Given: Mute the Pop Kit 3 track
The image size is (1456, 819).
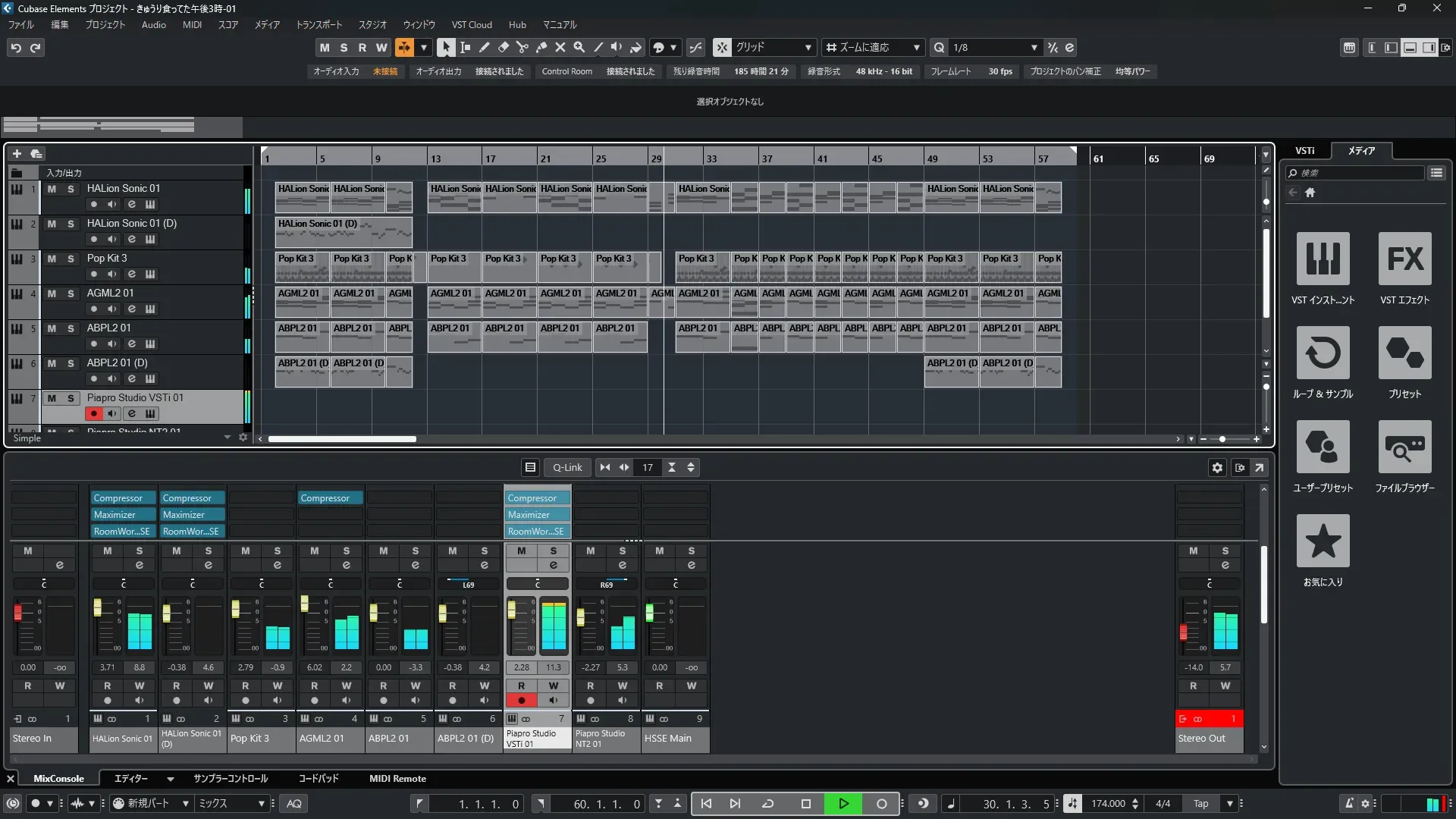Looking at the screenshot, I should [52, 259].
